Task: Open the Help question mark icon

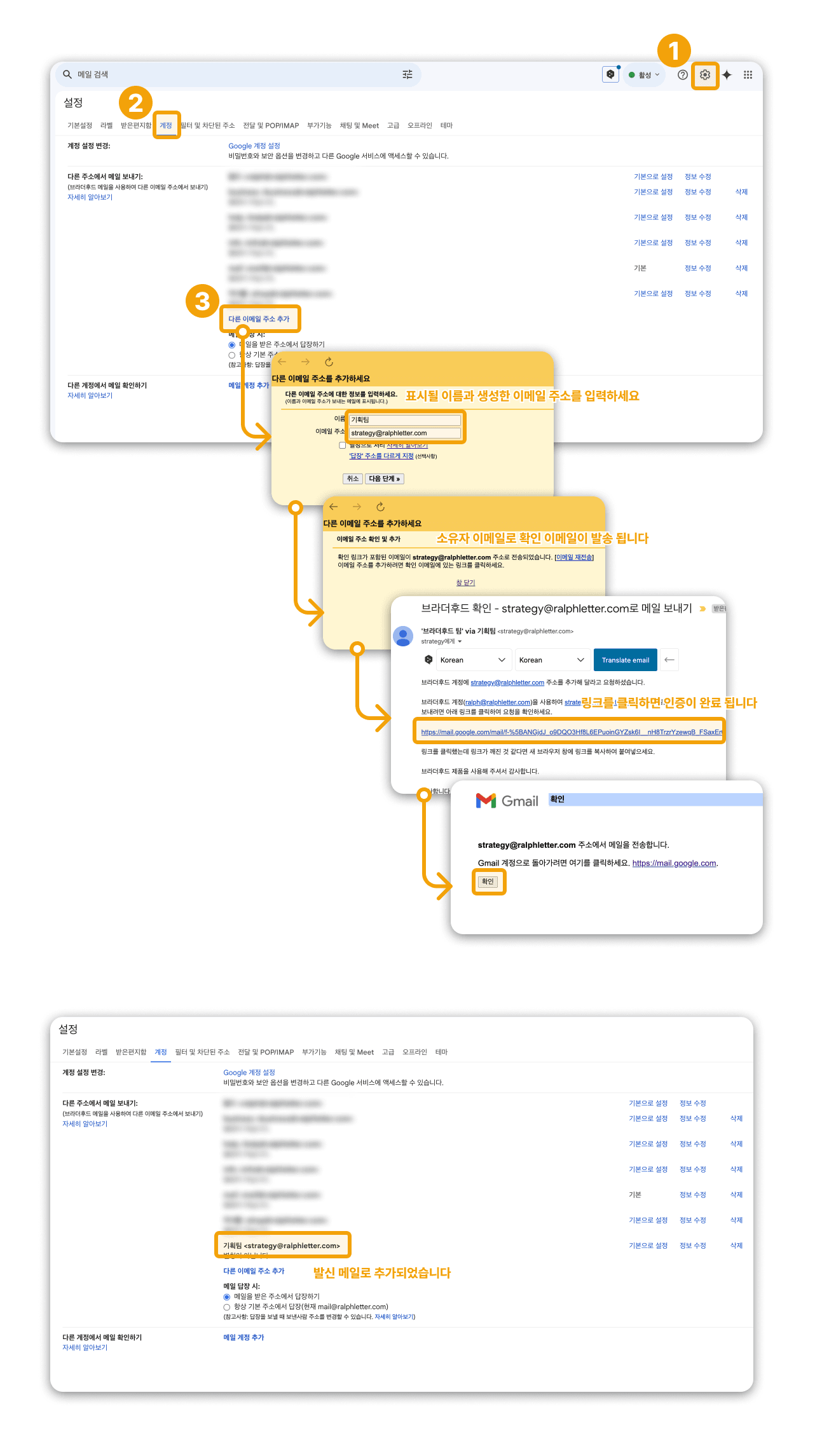Action: coord(683,74)
